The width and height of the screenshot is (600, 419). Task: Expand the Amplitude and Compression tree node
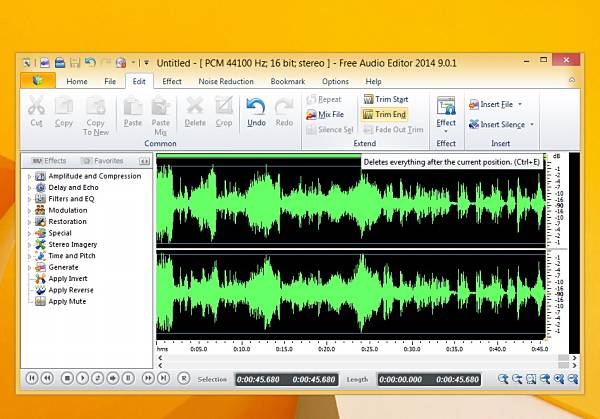click(x=29, y=177)
